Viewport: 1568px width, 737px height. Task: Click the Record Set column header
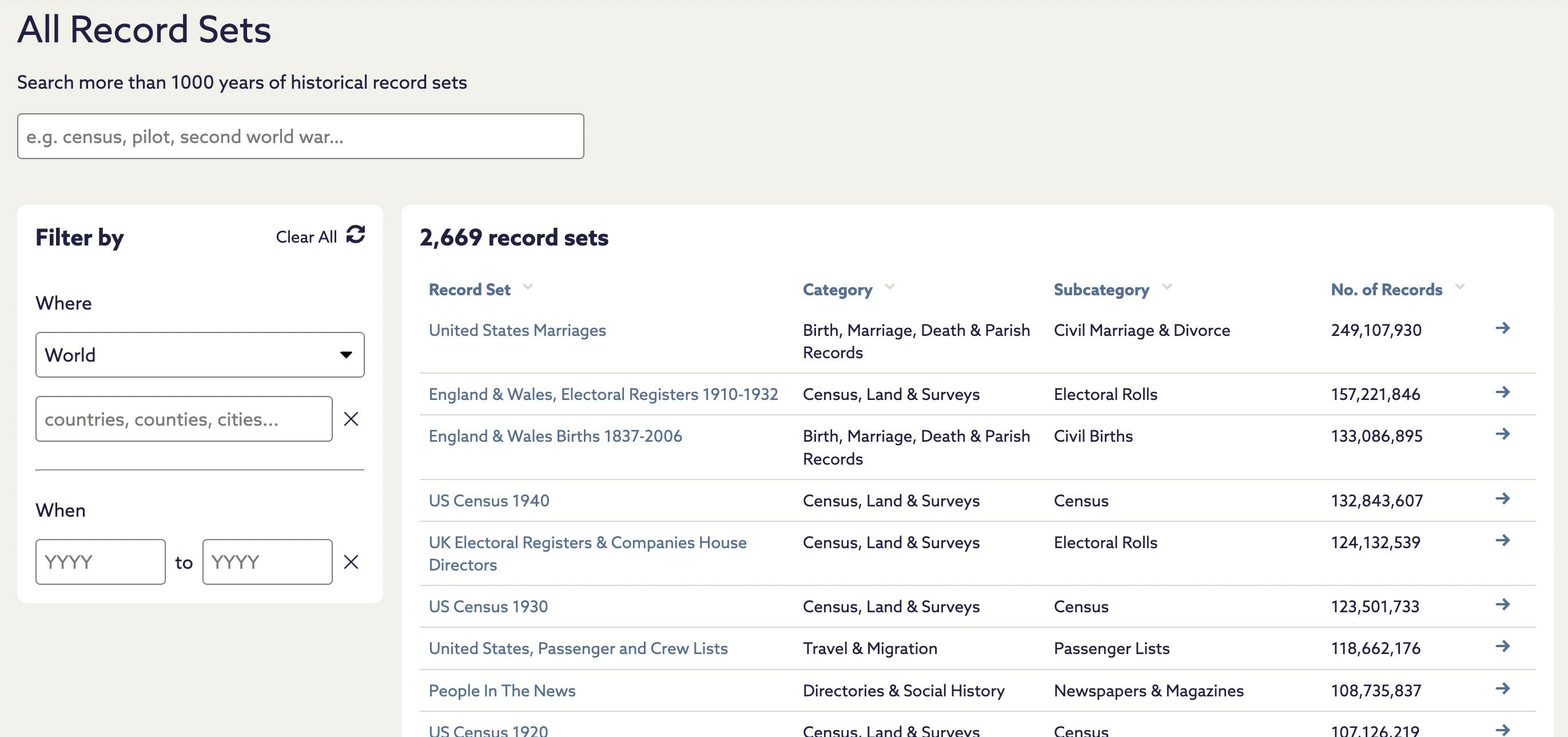pos(469,290)
